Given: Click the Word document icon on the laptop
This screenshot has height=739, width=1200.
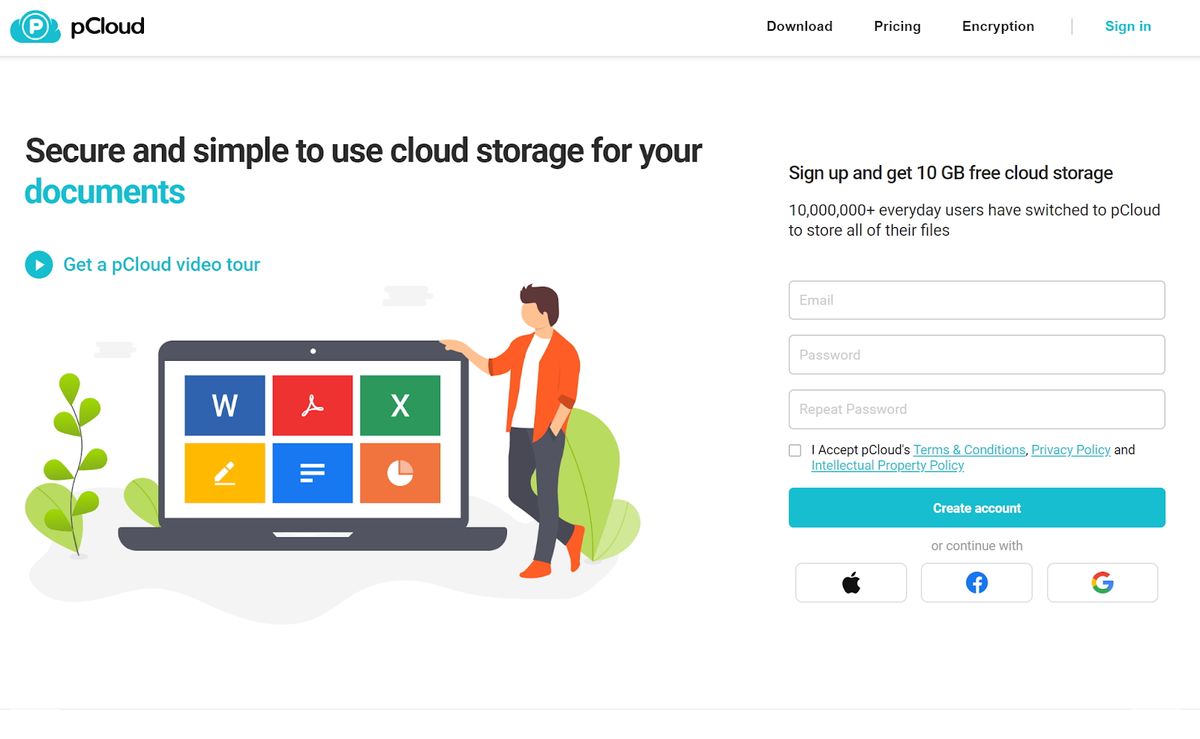Looking at the screenshot, I should 224,406.
